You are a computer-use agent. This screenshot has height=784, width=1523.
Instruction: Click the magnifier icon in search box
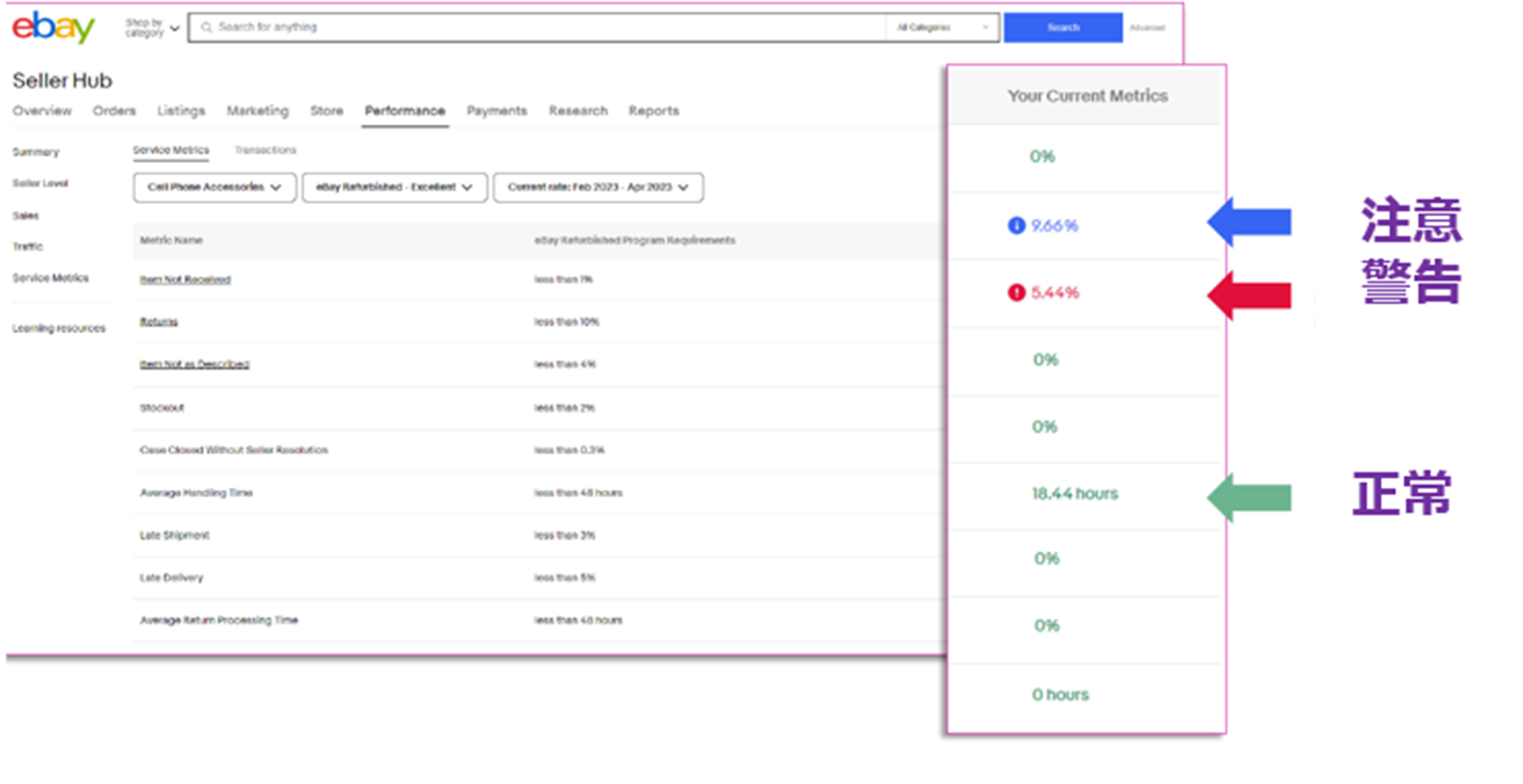tap(206, 28)
